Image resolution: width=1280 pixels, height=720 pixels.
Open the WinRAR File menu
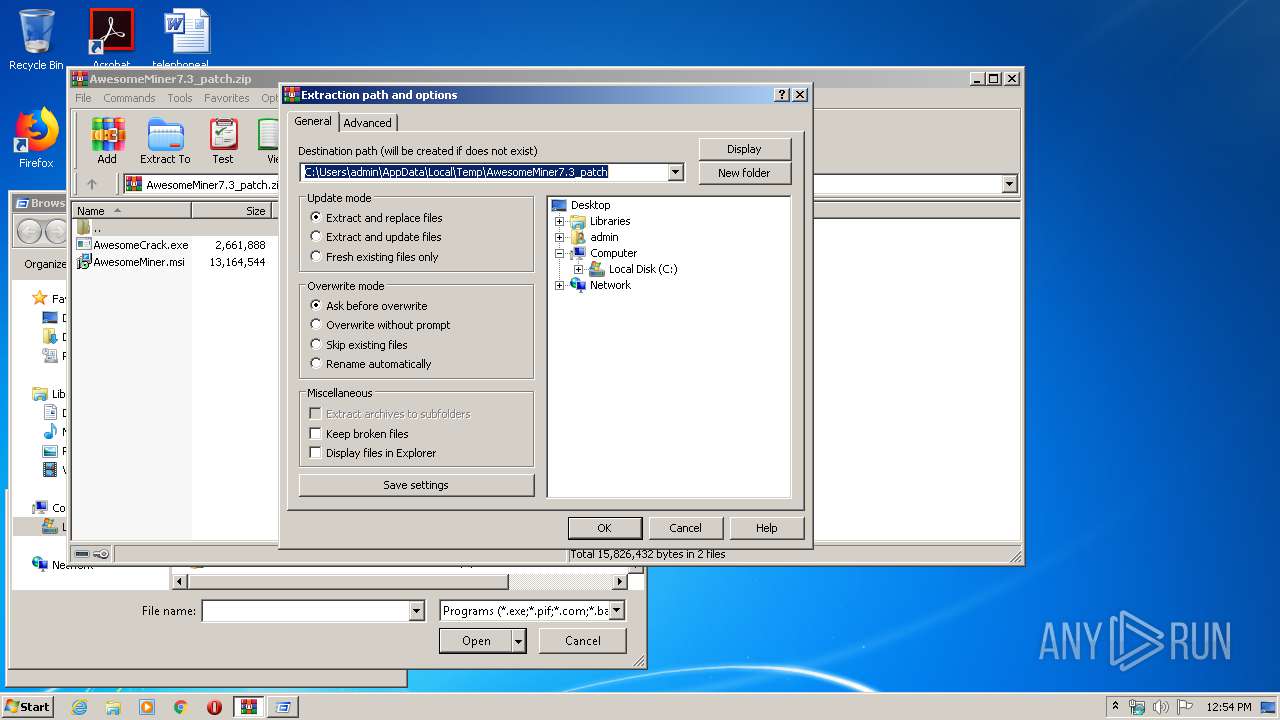click(x=83, y=98)
